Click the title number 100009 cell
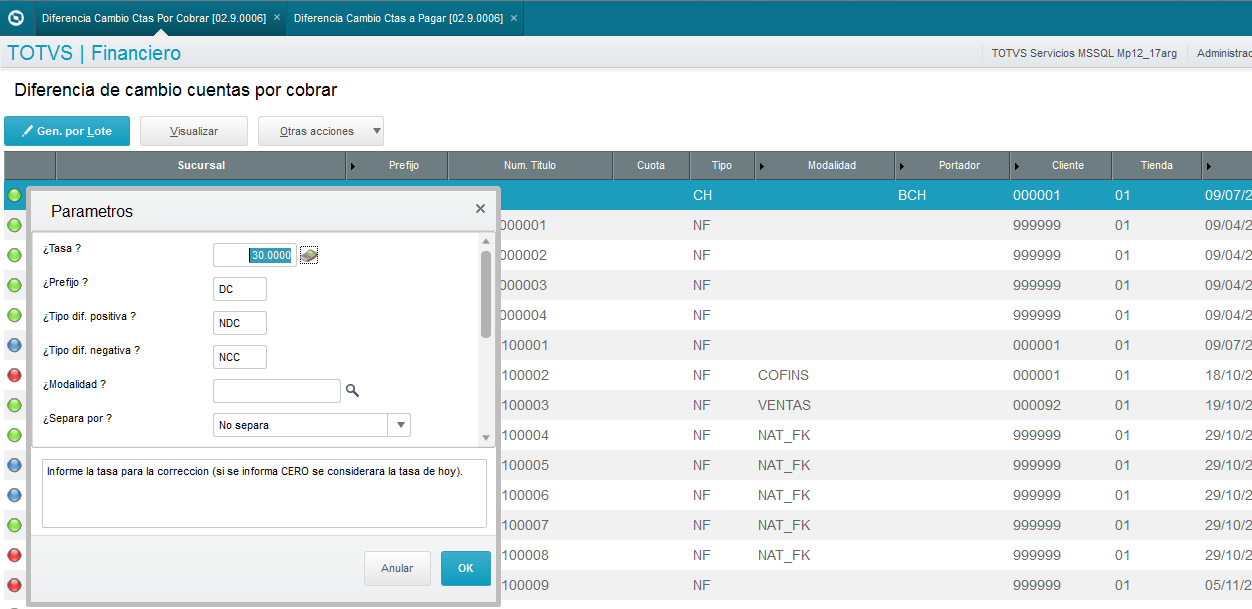1252x609 pixels. (525, 585)
